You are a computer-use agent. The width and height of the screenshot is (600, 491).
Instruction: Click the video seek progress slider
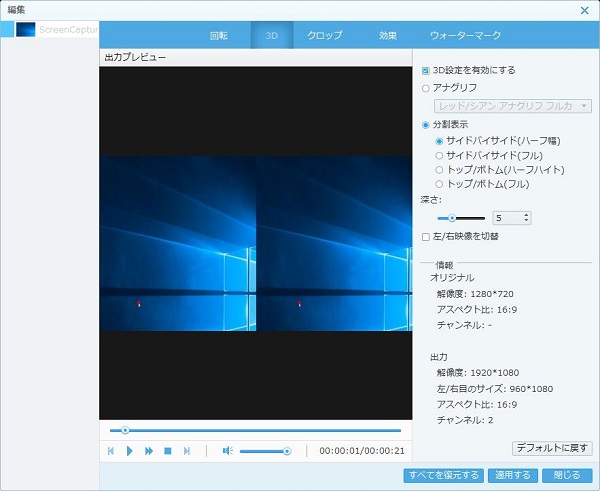coord(255,431)
